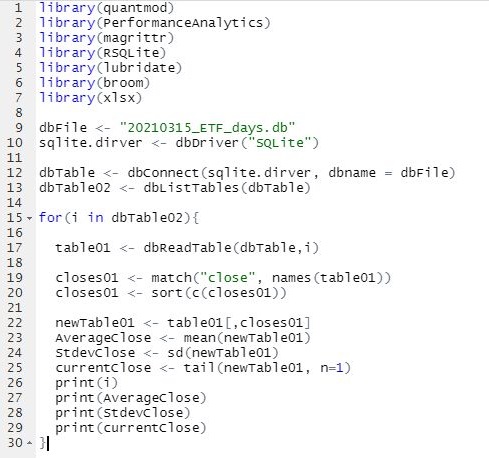Click the table01[,closes01] expression

[239, 323]
